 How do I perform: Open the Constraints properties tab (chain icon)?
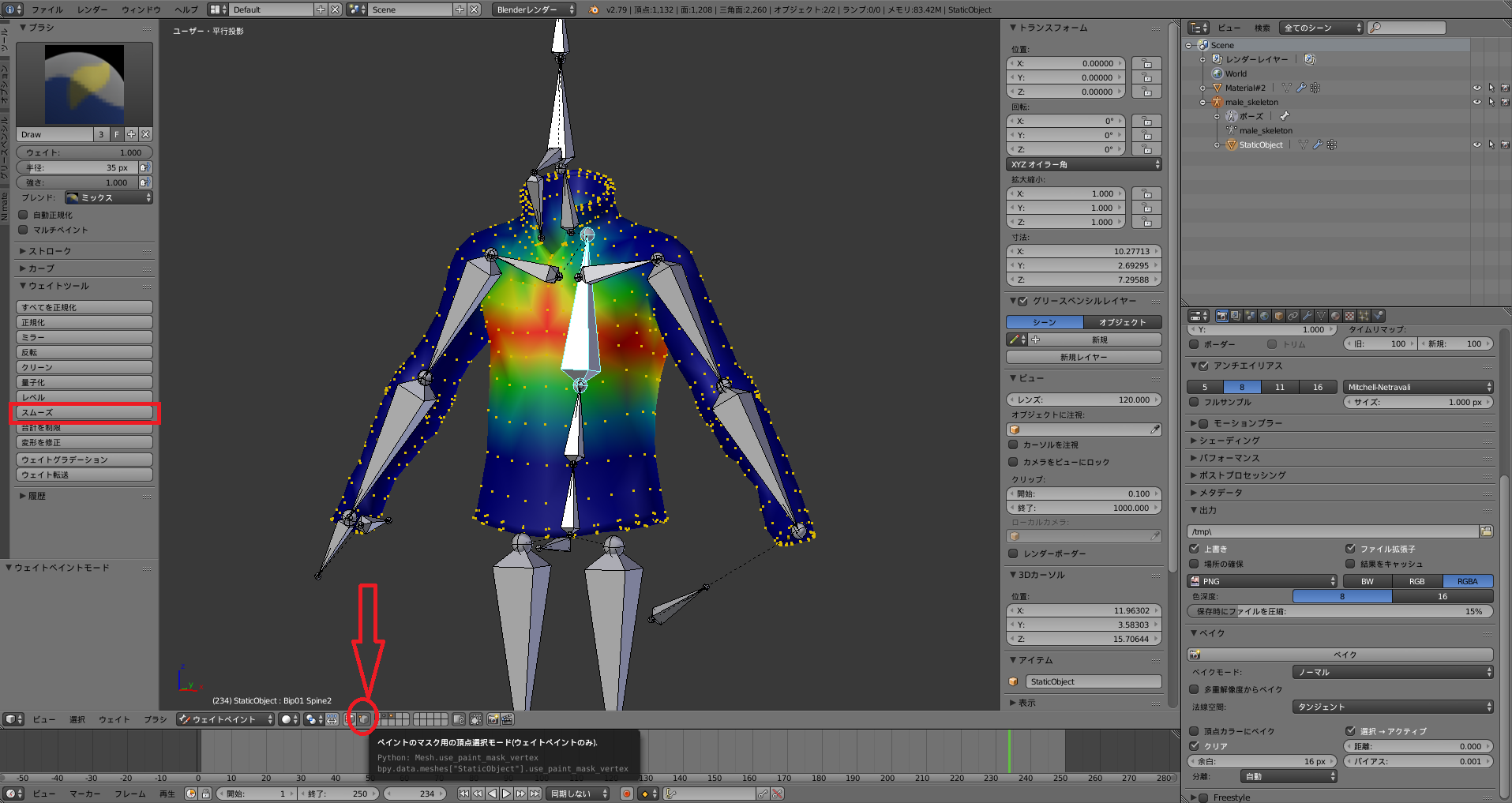tap(1293, 316)
